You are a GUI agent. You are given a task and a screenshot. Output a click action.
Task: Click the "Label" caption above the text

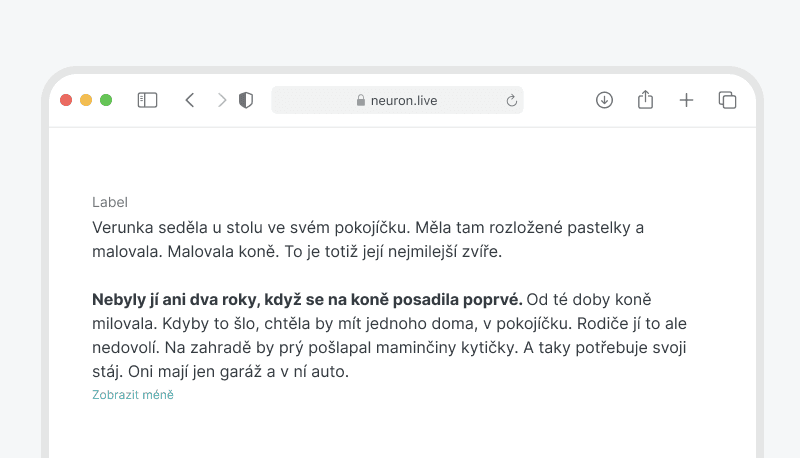pos(110,202)
